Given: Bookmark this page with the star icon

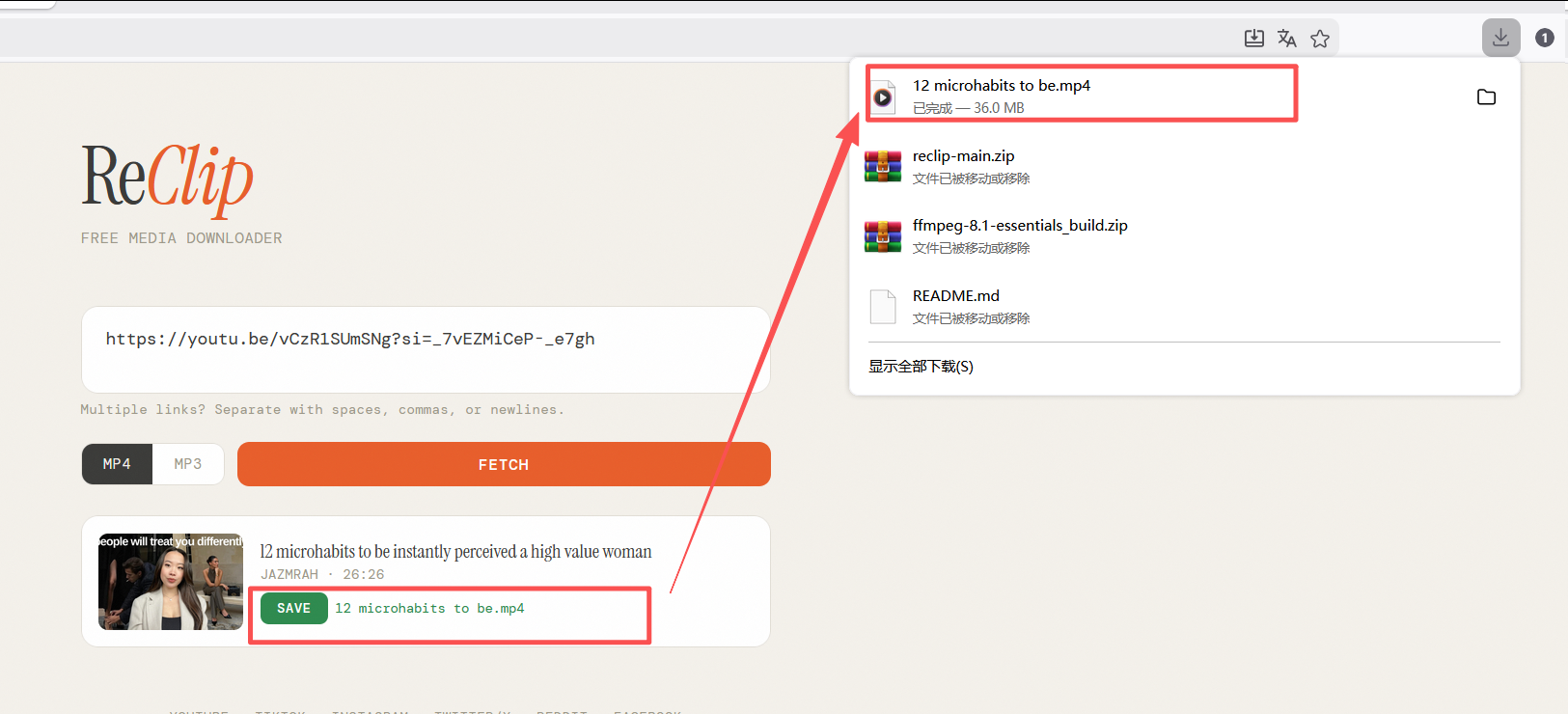Looking at the screenshot, I should 1320,39.
